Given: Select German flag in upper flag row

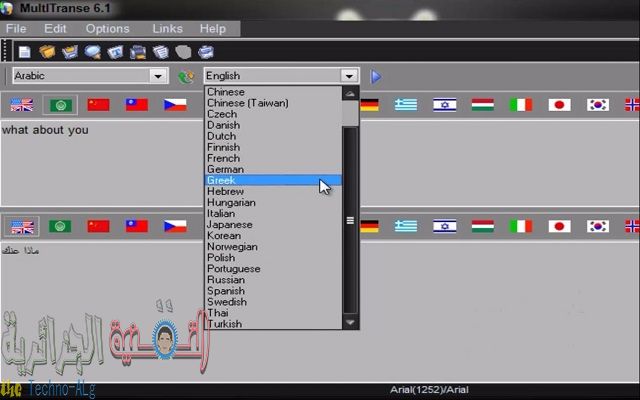Looking at the screenshot, I should click(369, 105).
